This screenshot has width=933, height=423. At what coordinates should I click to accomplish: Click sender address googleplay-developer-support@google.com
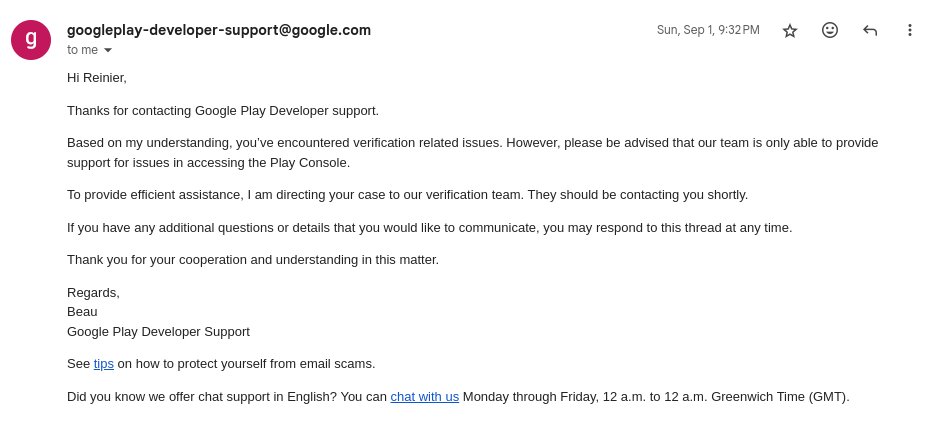point(219,30)
